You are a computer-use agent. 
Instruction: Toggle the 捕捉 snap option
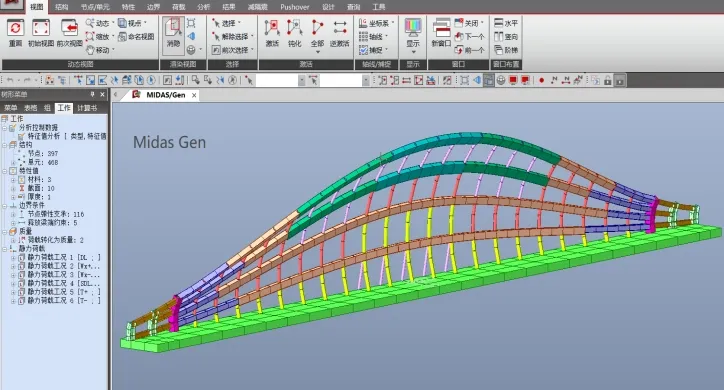[x=374, y=49]
